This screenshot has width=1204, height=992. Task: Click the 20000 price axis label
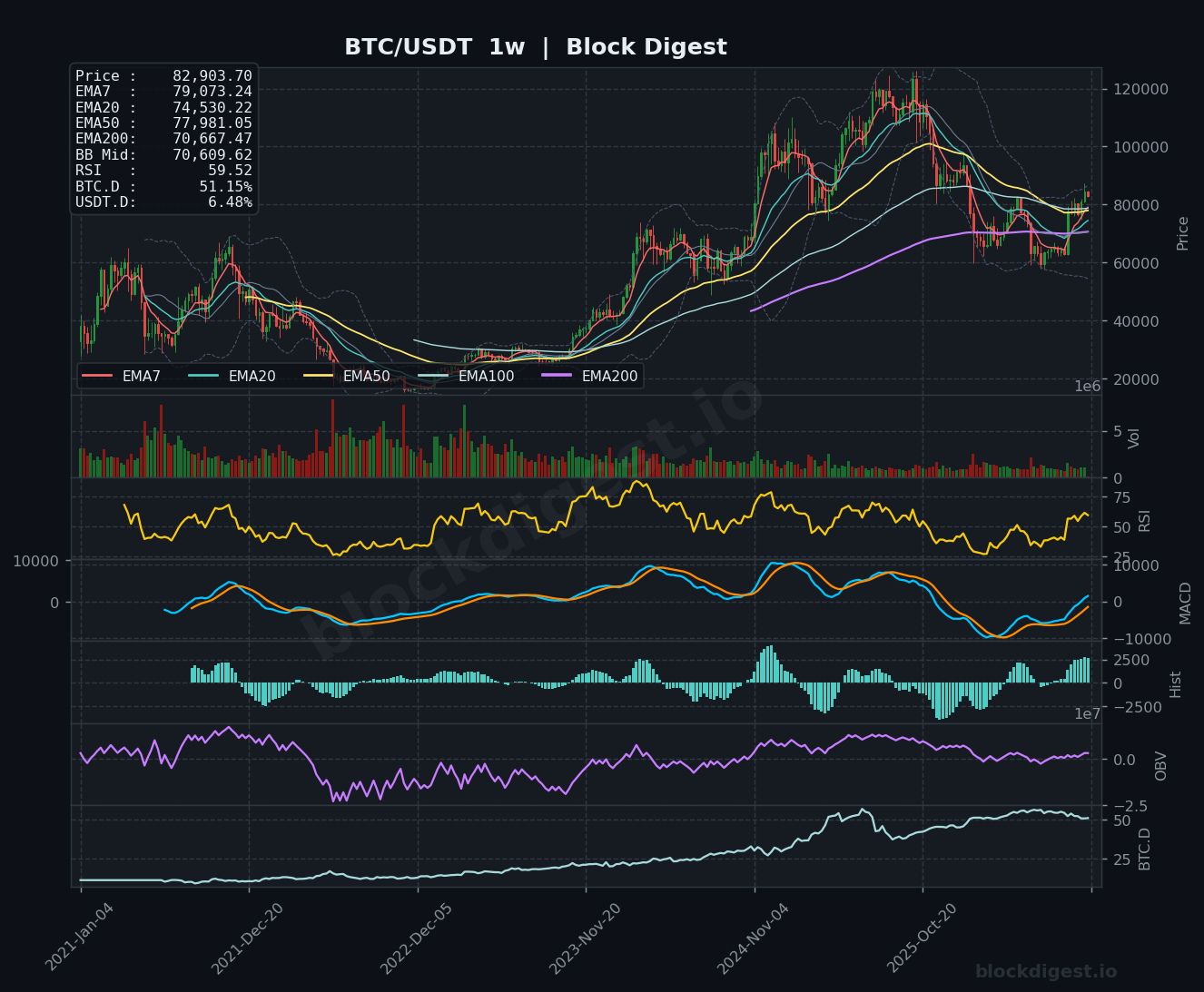[1135, 379]
